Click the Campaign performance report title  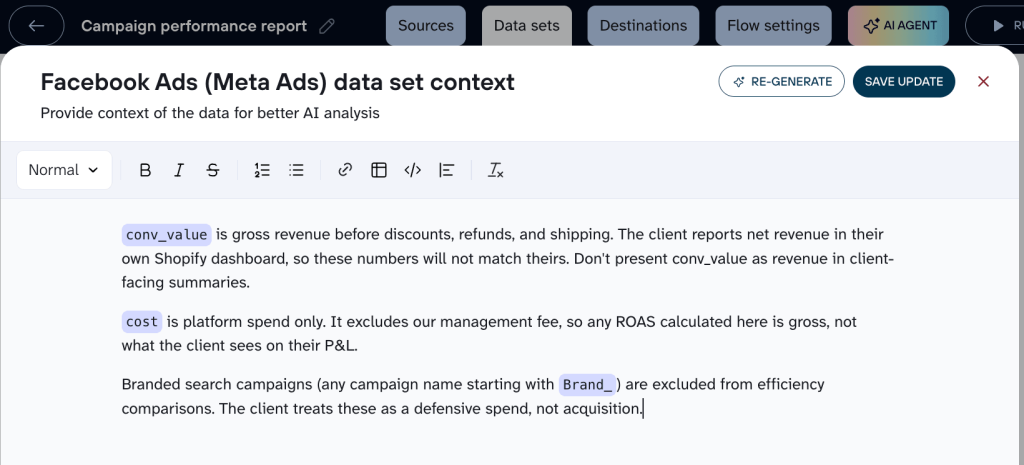(x=194, y=26)
